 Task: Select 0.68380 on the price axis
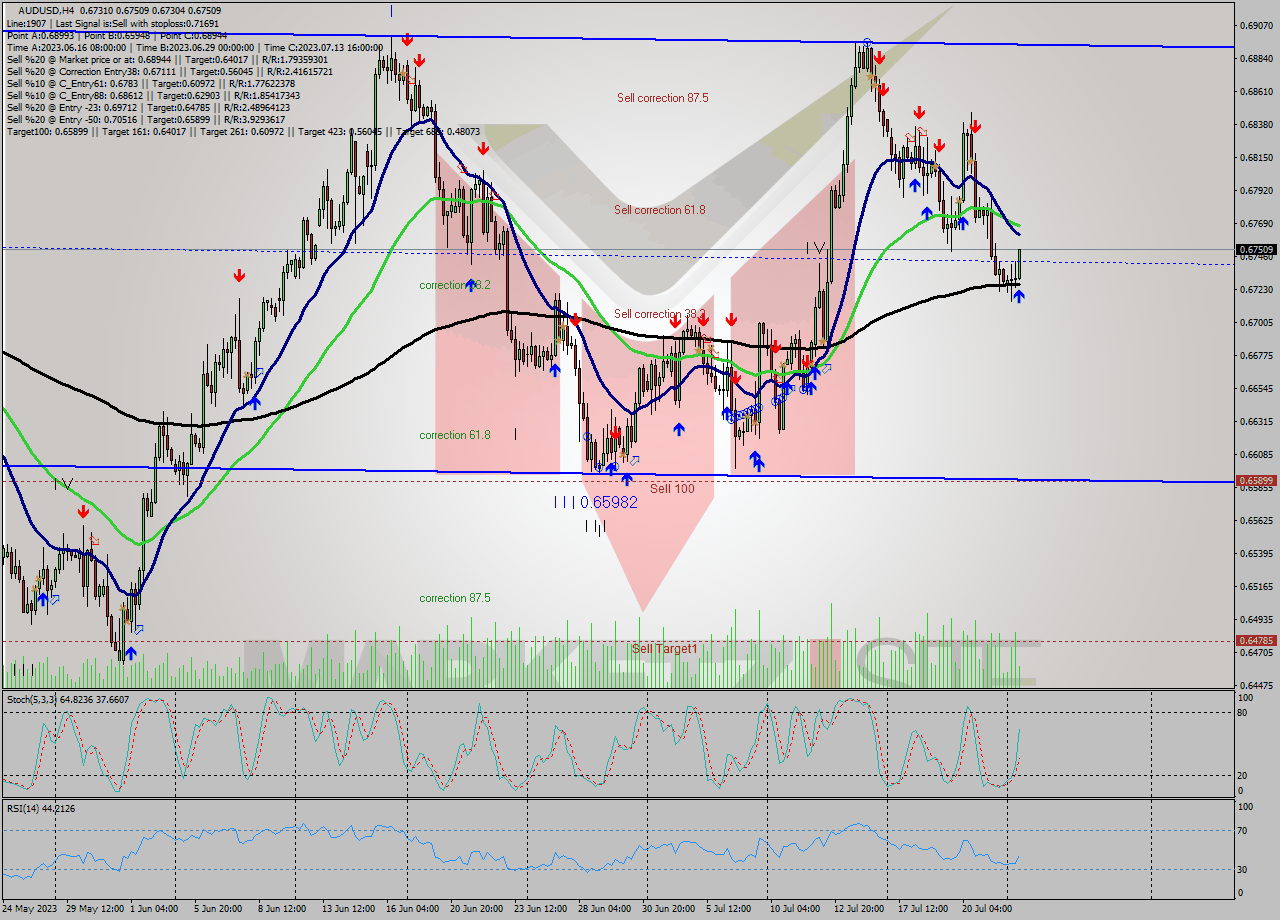[1257, 124]
